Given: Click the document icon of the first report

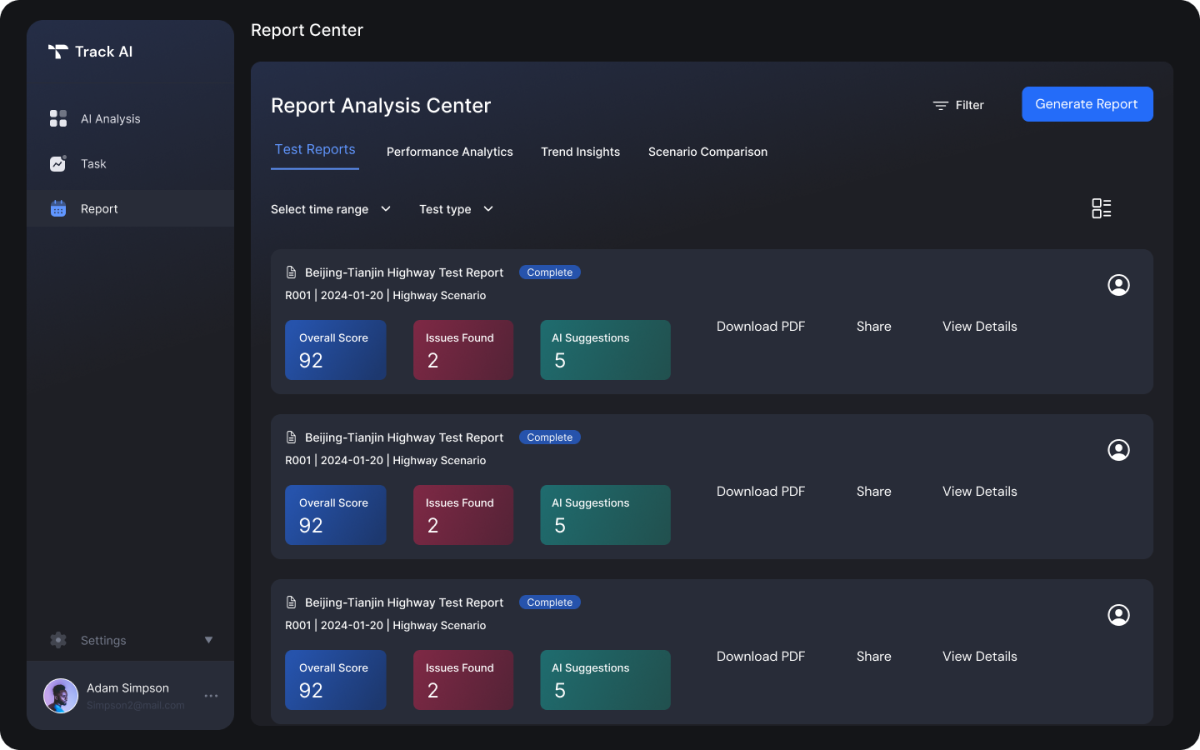Looking at the screenshot, I should point(291,272).
